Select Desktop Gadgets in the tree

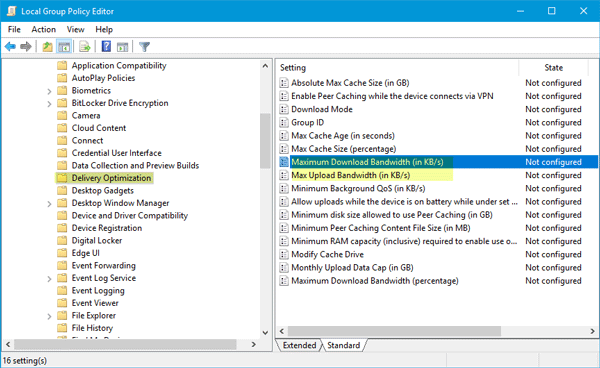[x=103, y=191]
